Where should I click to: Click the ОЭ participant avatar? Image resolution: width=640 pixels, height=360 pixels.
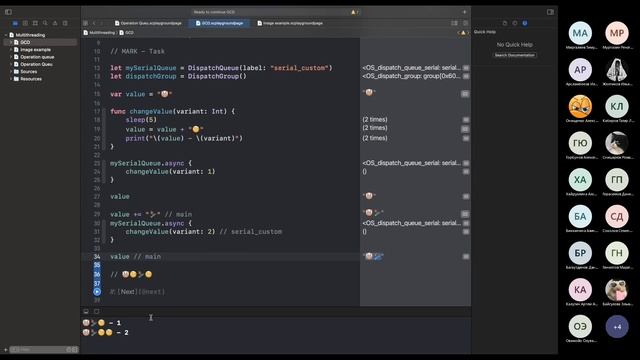tap(580, 327)
